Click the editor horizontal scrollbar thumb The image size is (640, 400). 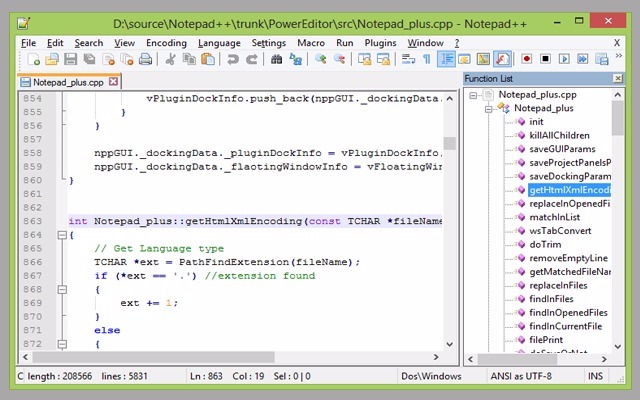coord(154,357)
